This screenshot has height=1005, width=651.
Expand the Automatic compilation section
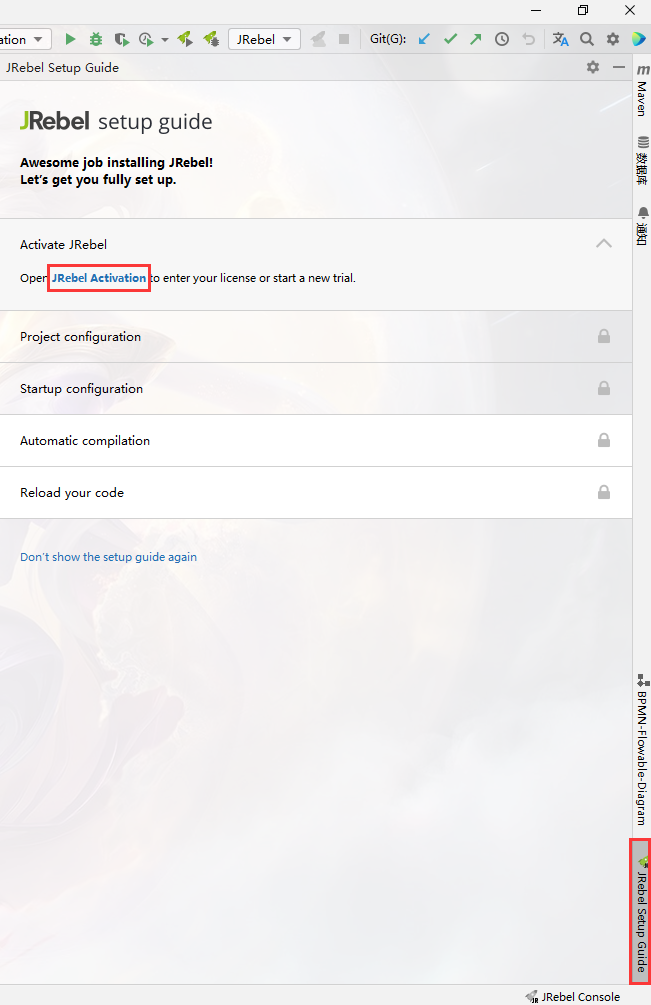coord(316,440)
